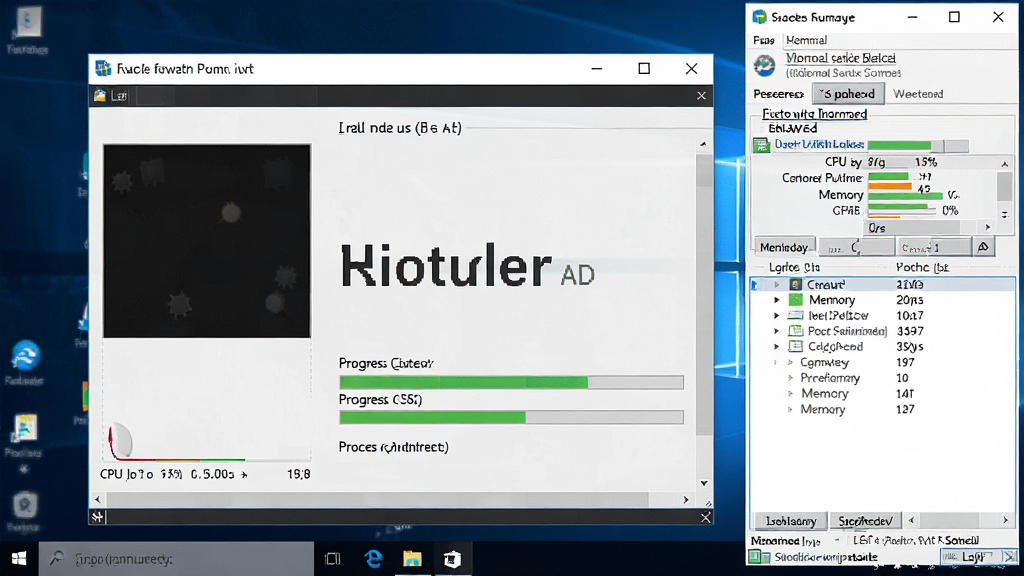Screen dimensions: 1024x576
Task: Expand the 'Cdlgpheed' tree row
Action: (777, 347)
